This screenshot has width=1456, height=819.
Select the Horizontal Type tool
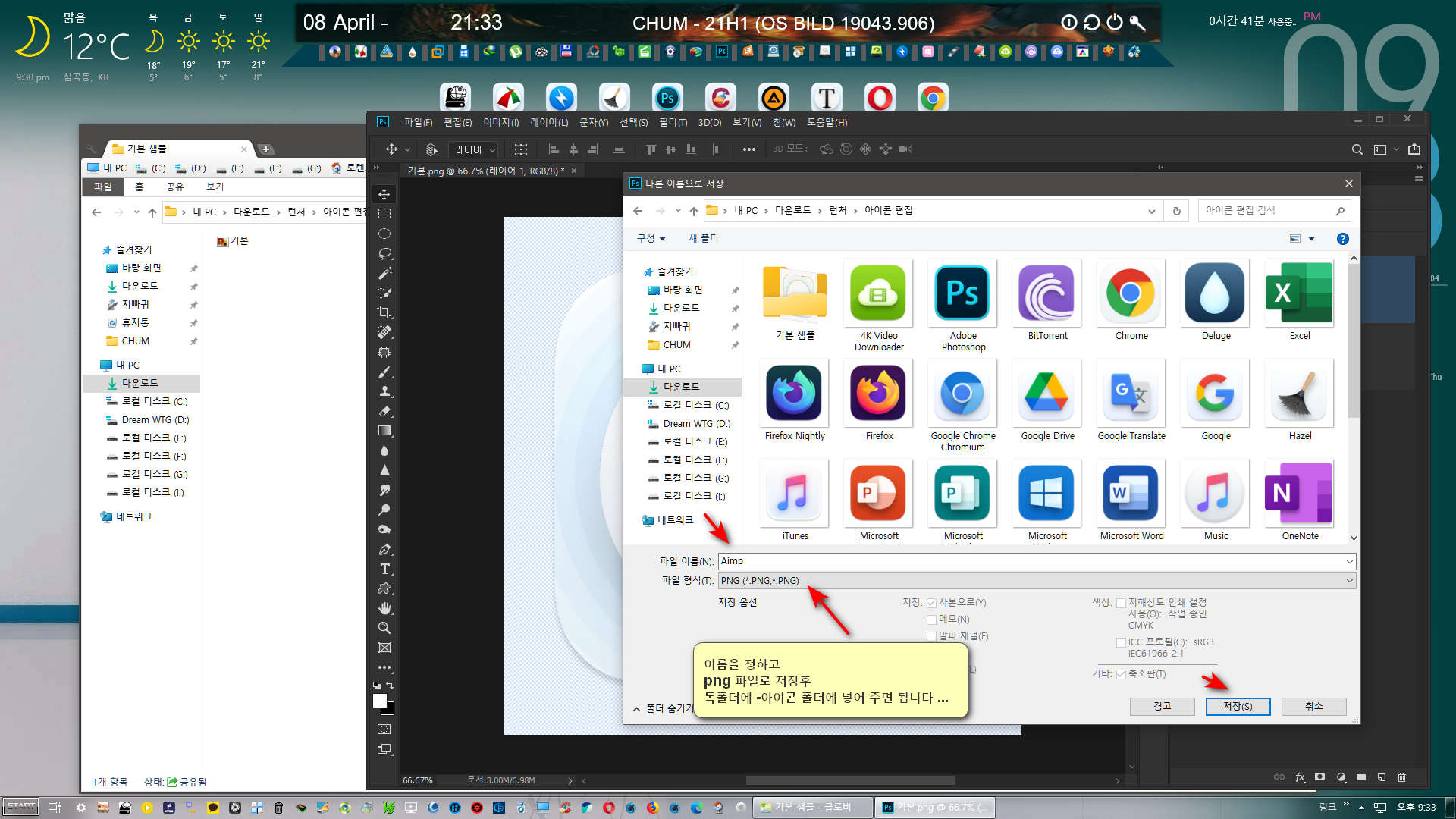pyautogui.click(x=384, y=569)
